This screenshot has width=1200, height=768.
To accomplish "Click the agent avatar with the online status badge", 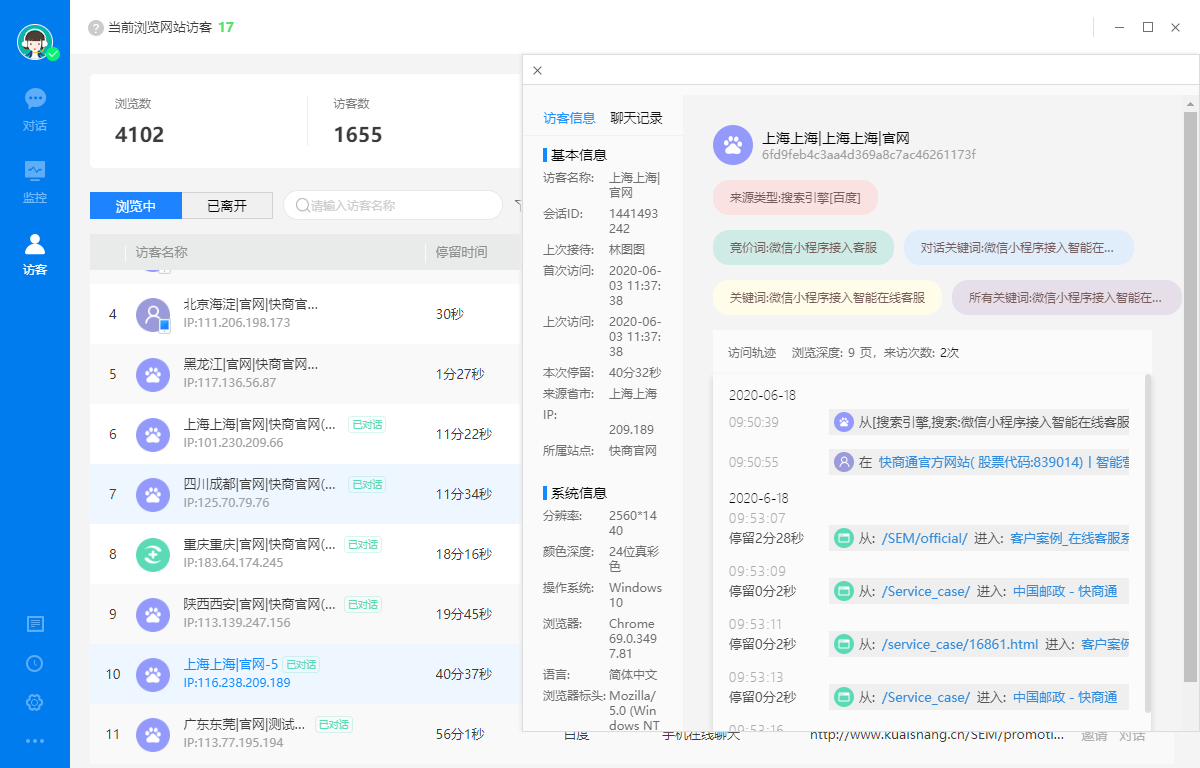I will coord(36,42).
